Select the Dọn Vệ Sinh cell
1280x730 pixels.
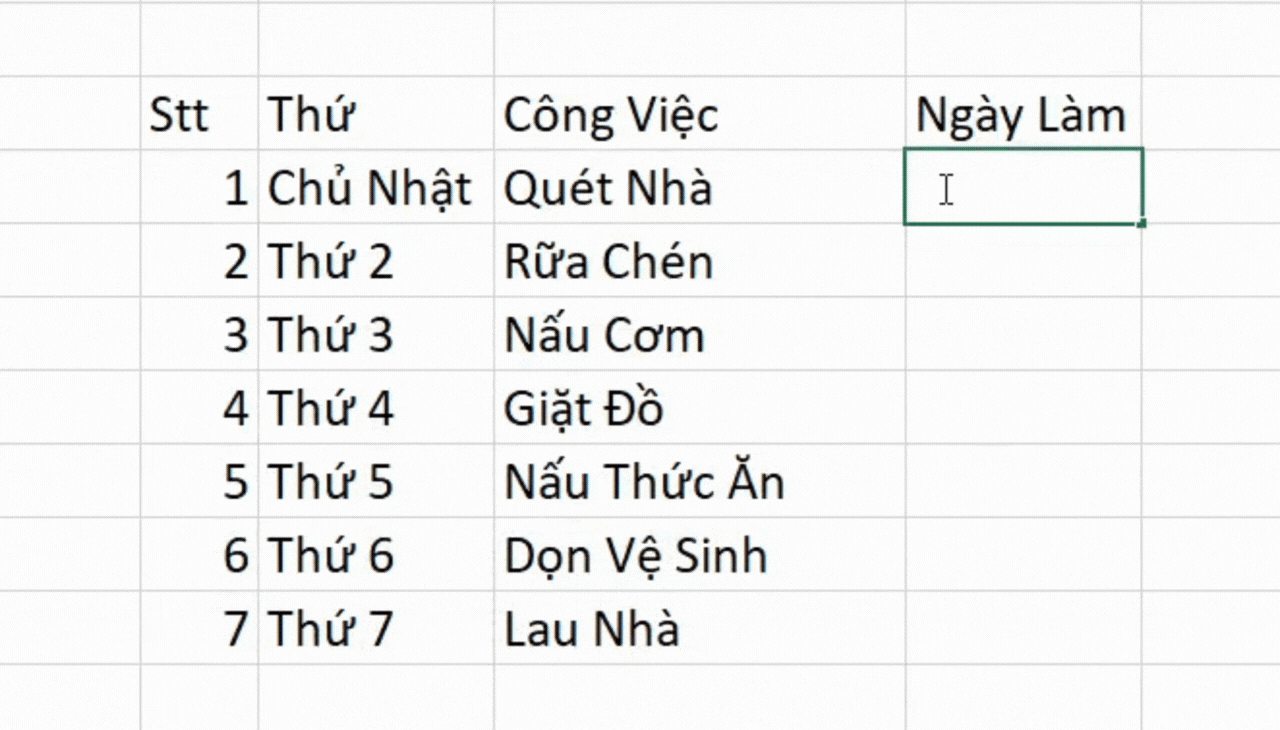pyautogui.click(x=700, y=555)
